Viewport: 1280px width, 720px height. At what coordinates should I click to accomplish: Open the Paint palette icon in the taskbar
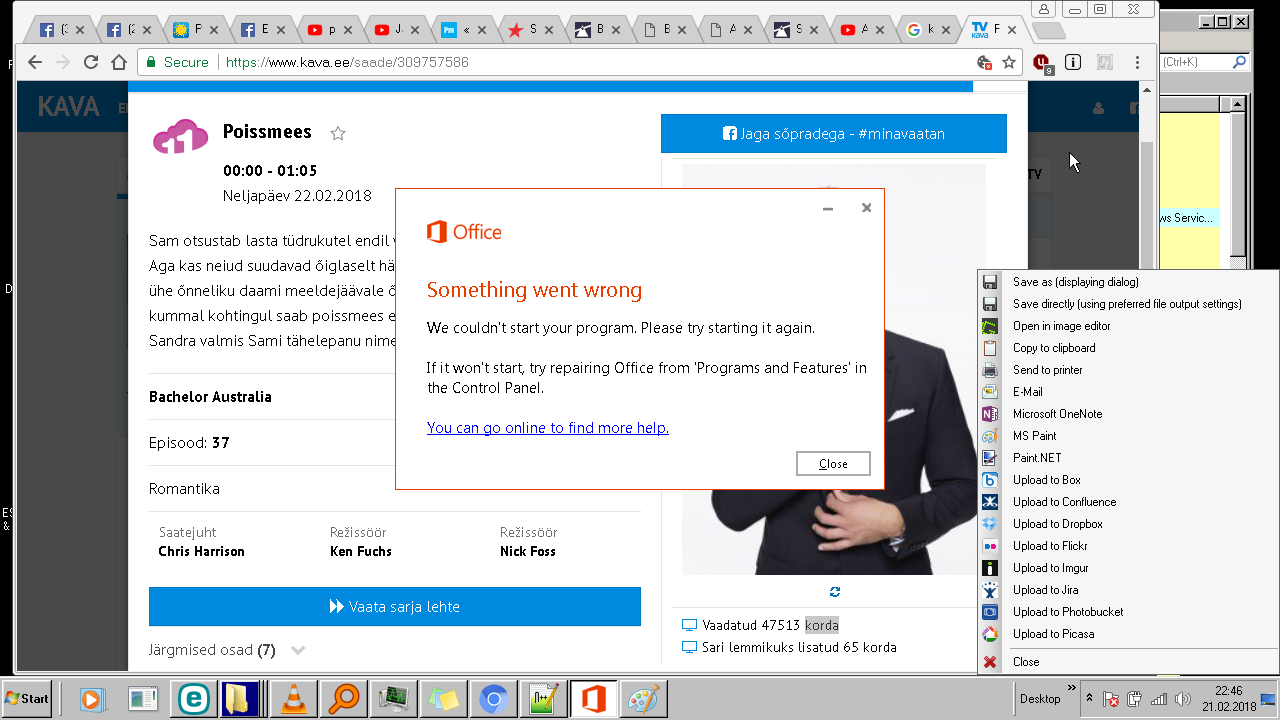[x=644, y=699]
